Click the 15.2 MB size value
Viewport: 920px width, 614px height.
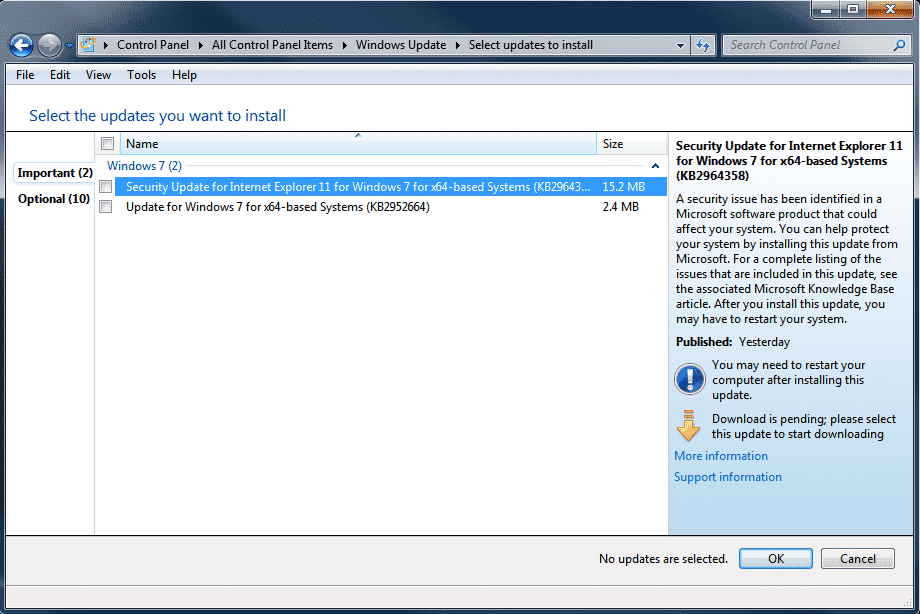[x=623, y=187]
